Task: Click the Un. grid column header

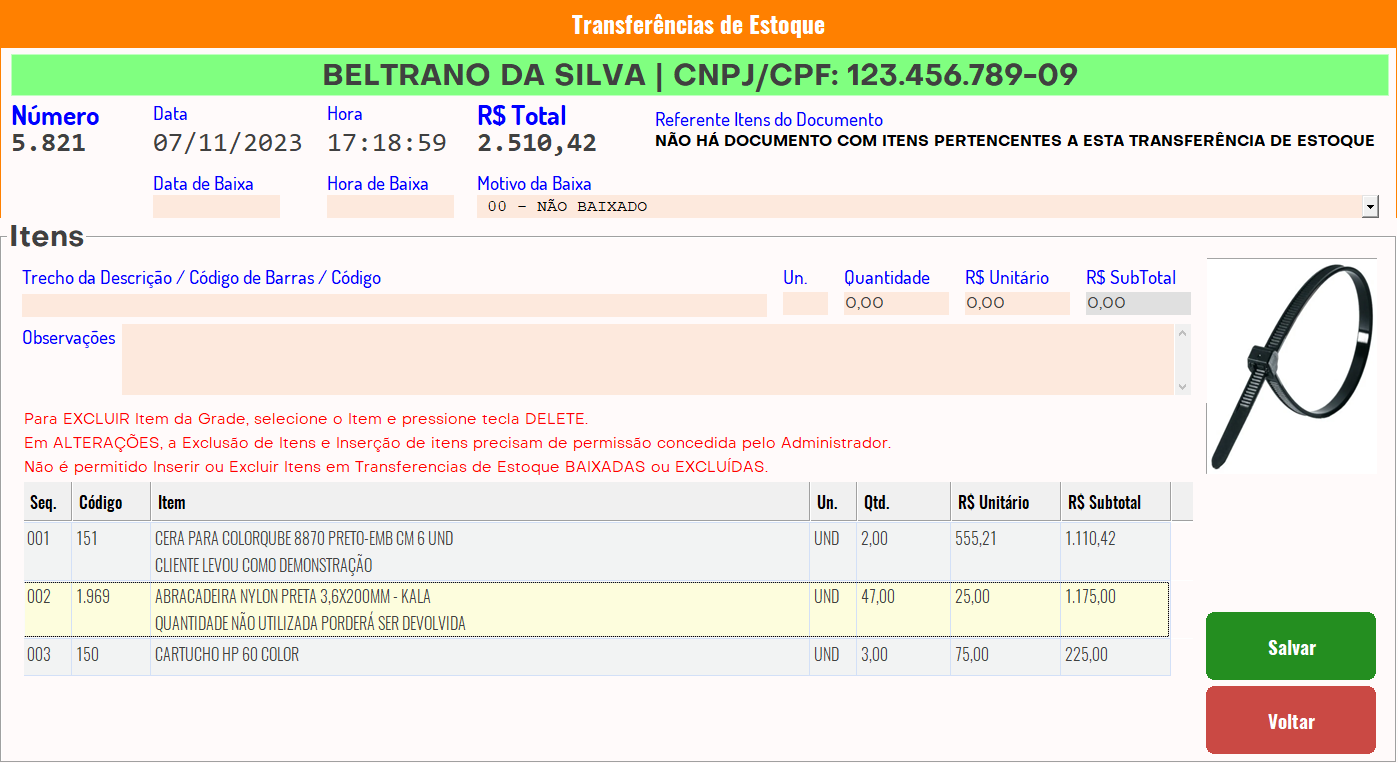Action: 832,502
